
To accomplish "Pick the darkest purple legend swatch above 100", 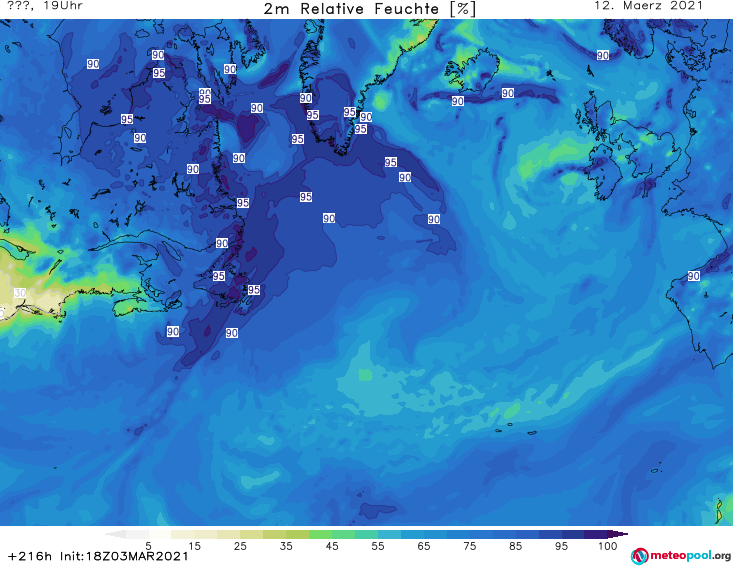I will coord(596,534).
